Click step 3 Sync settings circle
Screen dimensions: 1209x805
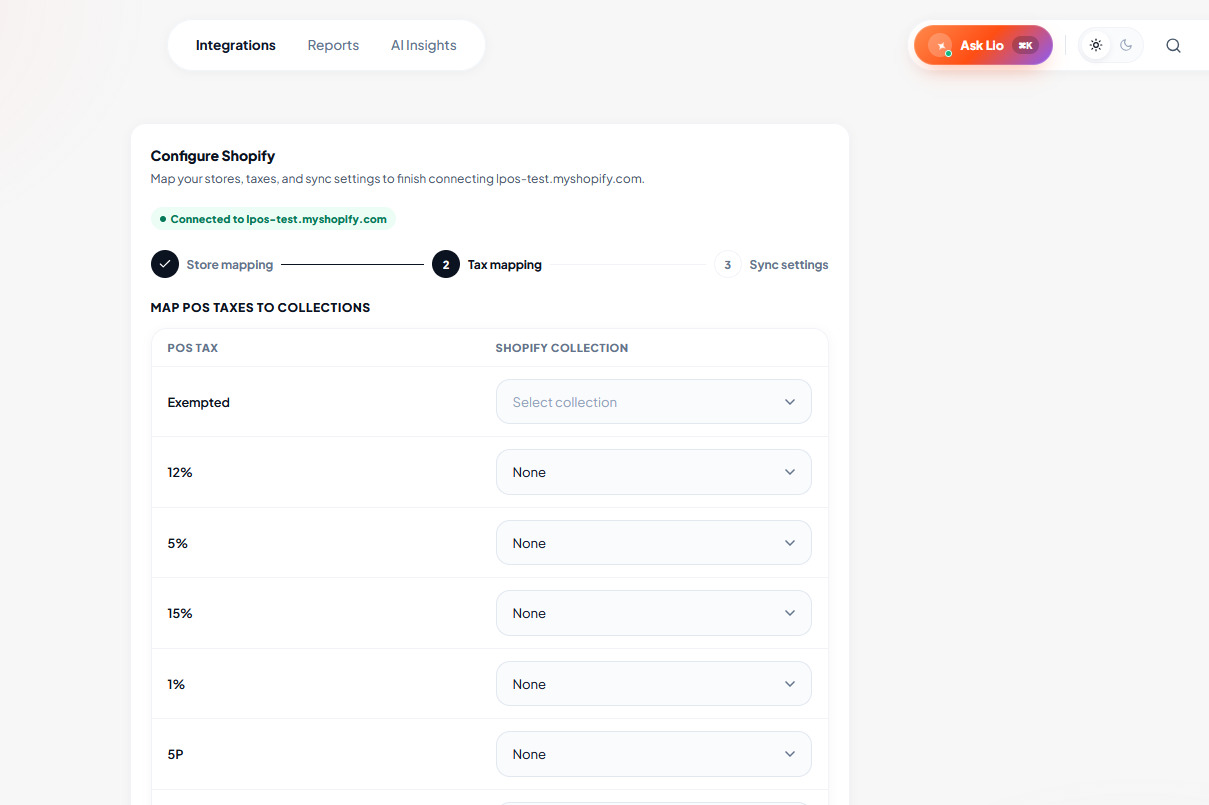point(727,265)
